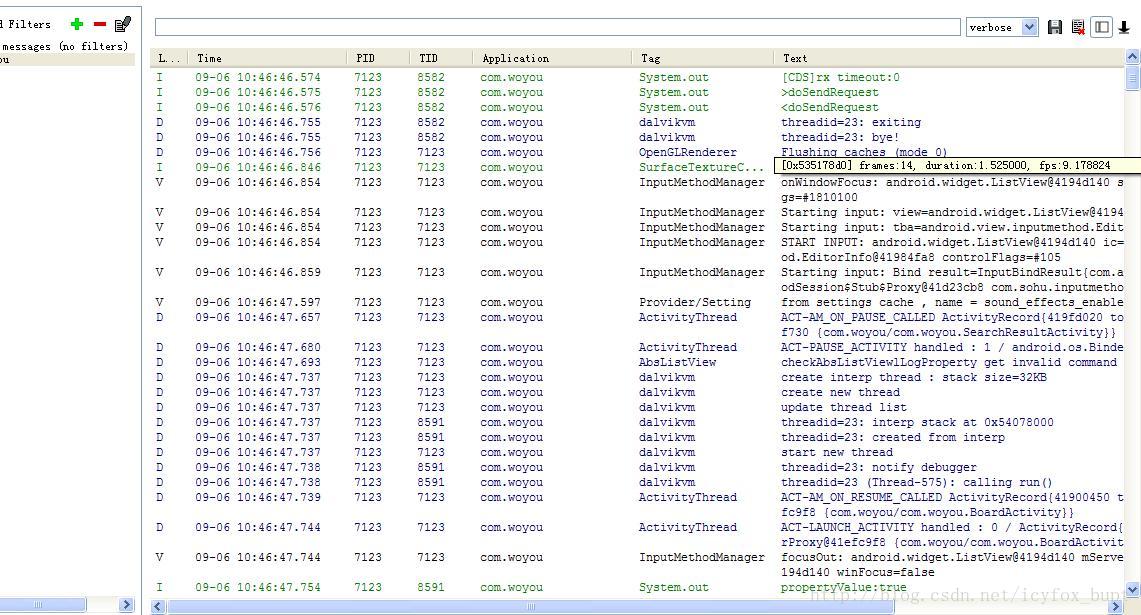This screenshot has height=615, width=1141.
Task: Click timestamp 09-06 10:46:46.574
Action: tap(258, 77)
